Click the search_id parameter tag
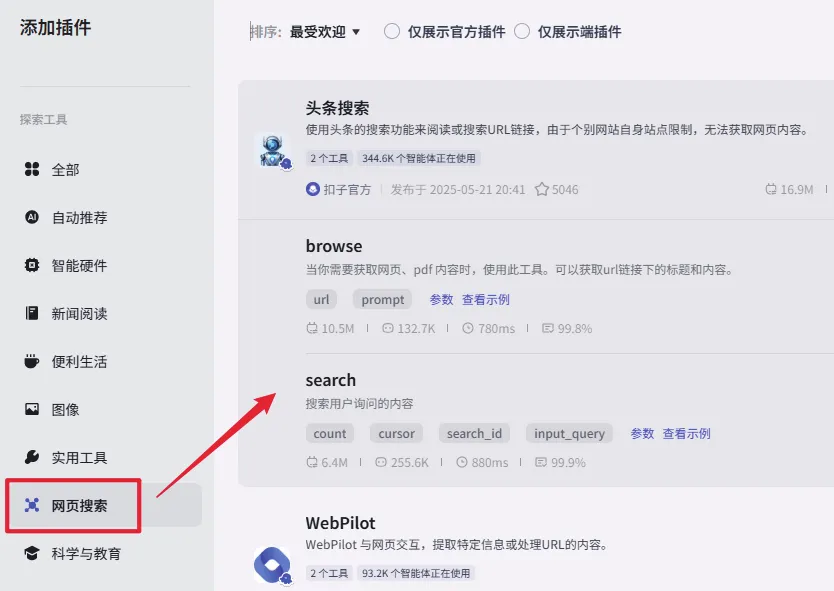The width and height of the screenshot is (834, 591). (x=474, y=434)
